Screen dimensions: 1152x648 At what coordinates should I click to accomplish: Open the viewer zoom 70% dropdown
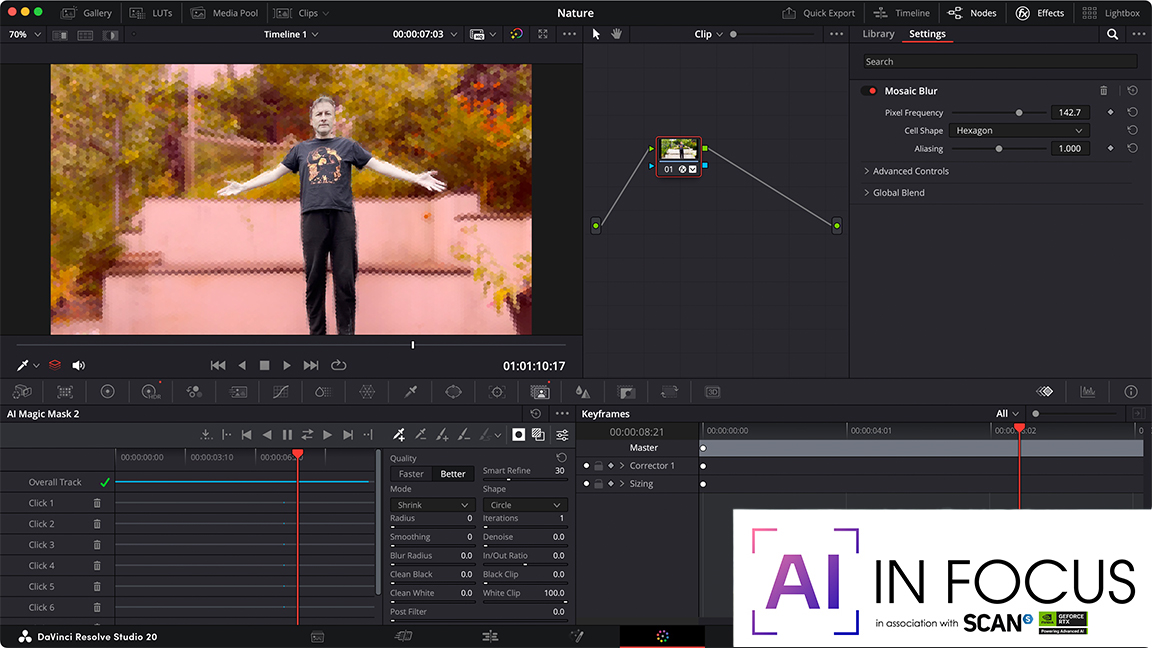click(x=24, y=34)
